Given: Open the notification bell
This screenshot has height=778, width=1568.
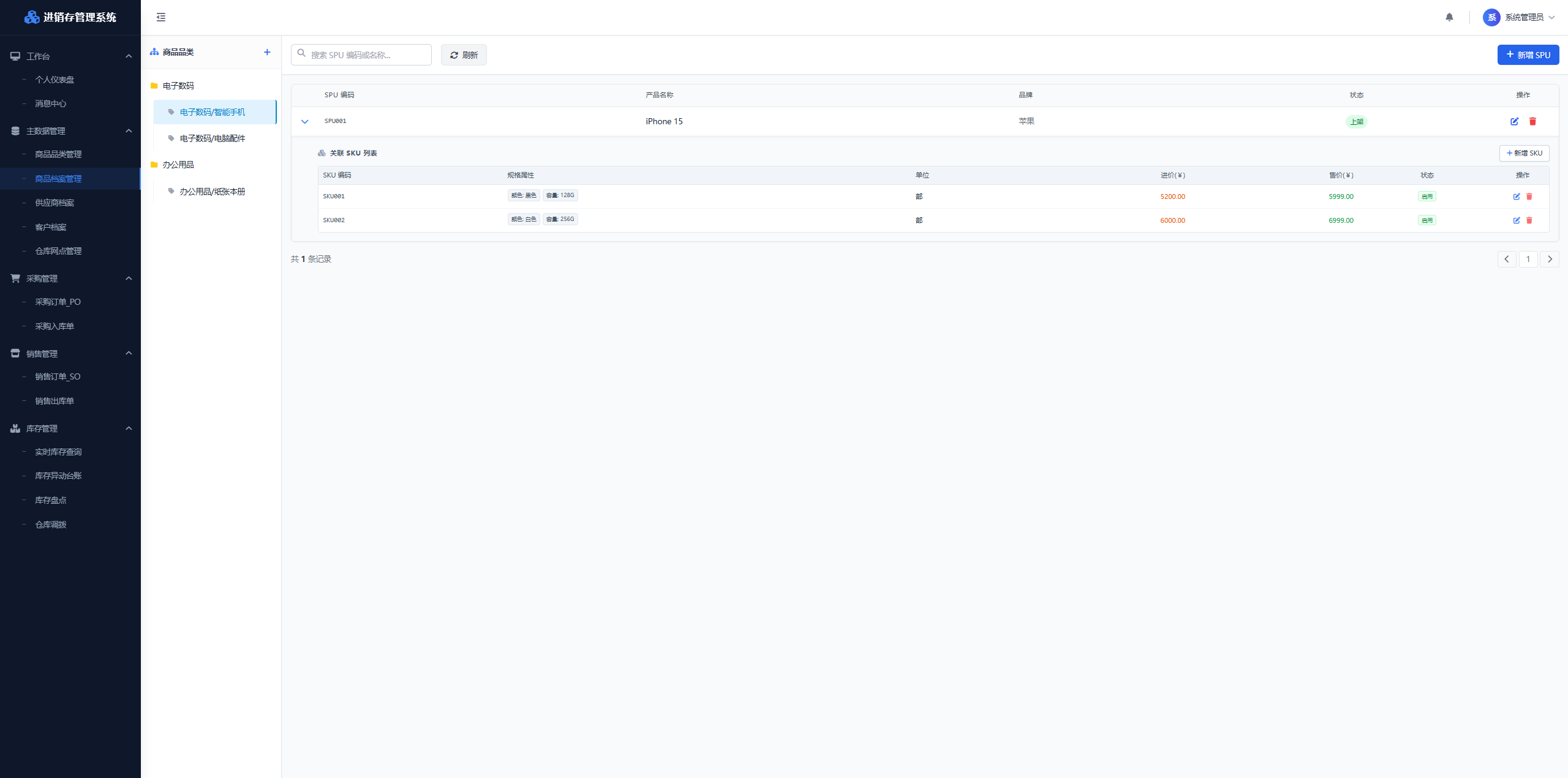Looking at the screenshot, I should coord(1449,17).
